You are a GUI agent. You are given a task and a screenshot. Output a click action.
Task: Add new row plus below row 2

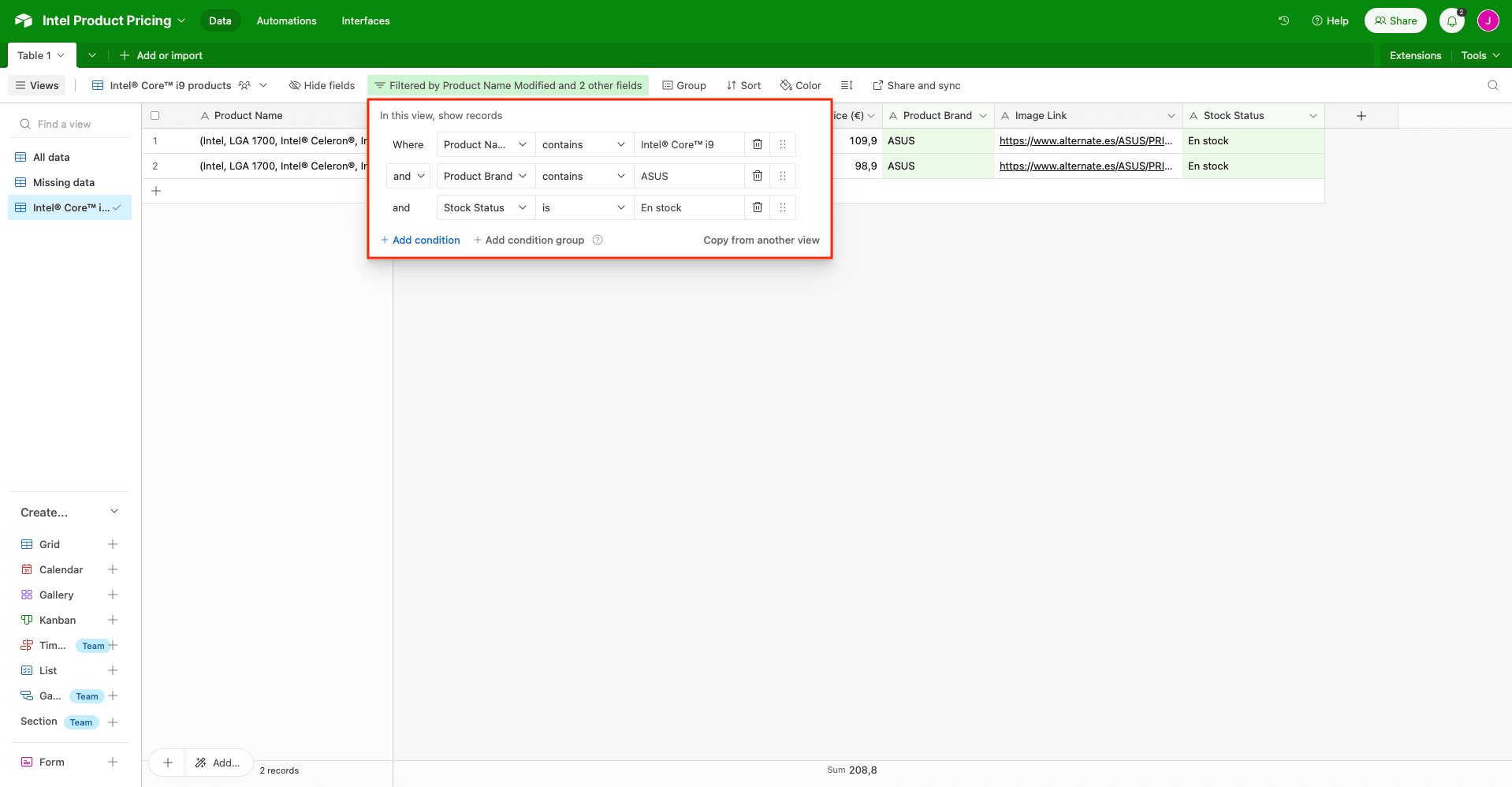tap(156, 191)
